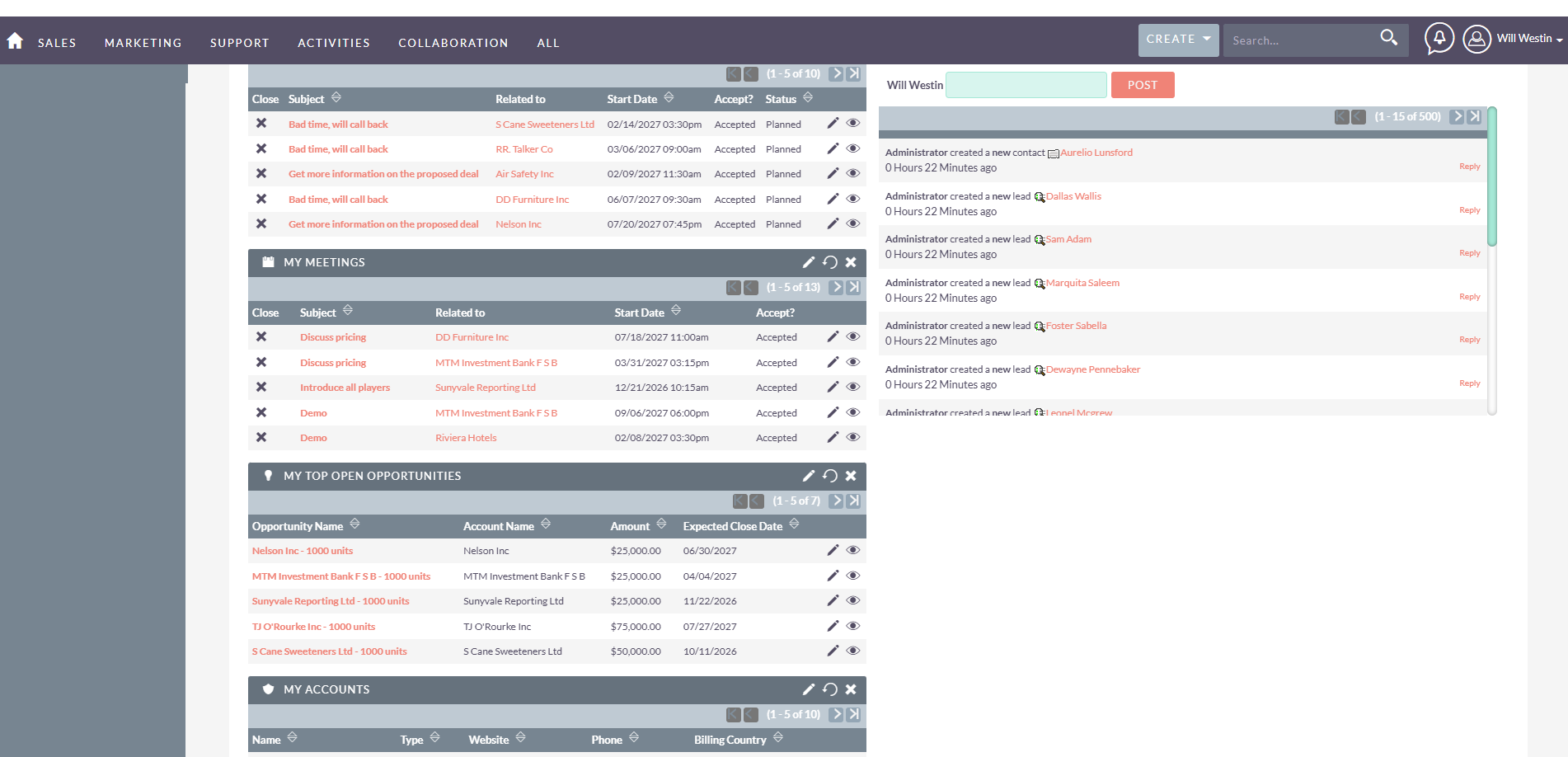Screen dimensions: 1568x757
Task: Go to the home dashboard icon
Action: [15, 40]
